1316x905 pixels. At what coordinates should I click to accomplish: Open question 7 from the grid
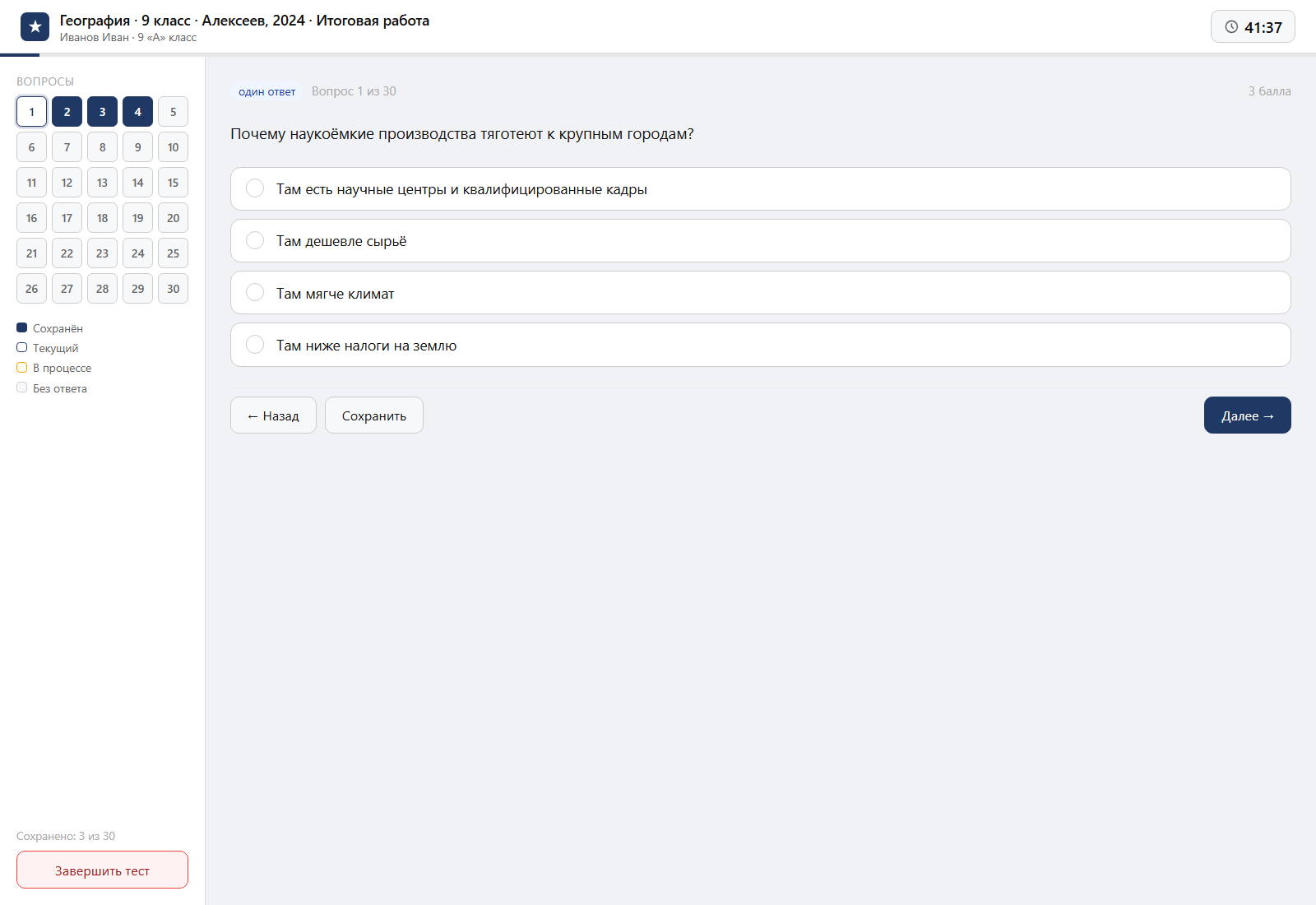tap(67, 147)
